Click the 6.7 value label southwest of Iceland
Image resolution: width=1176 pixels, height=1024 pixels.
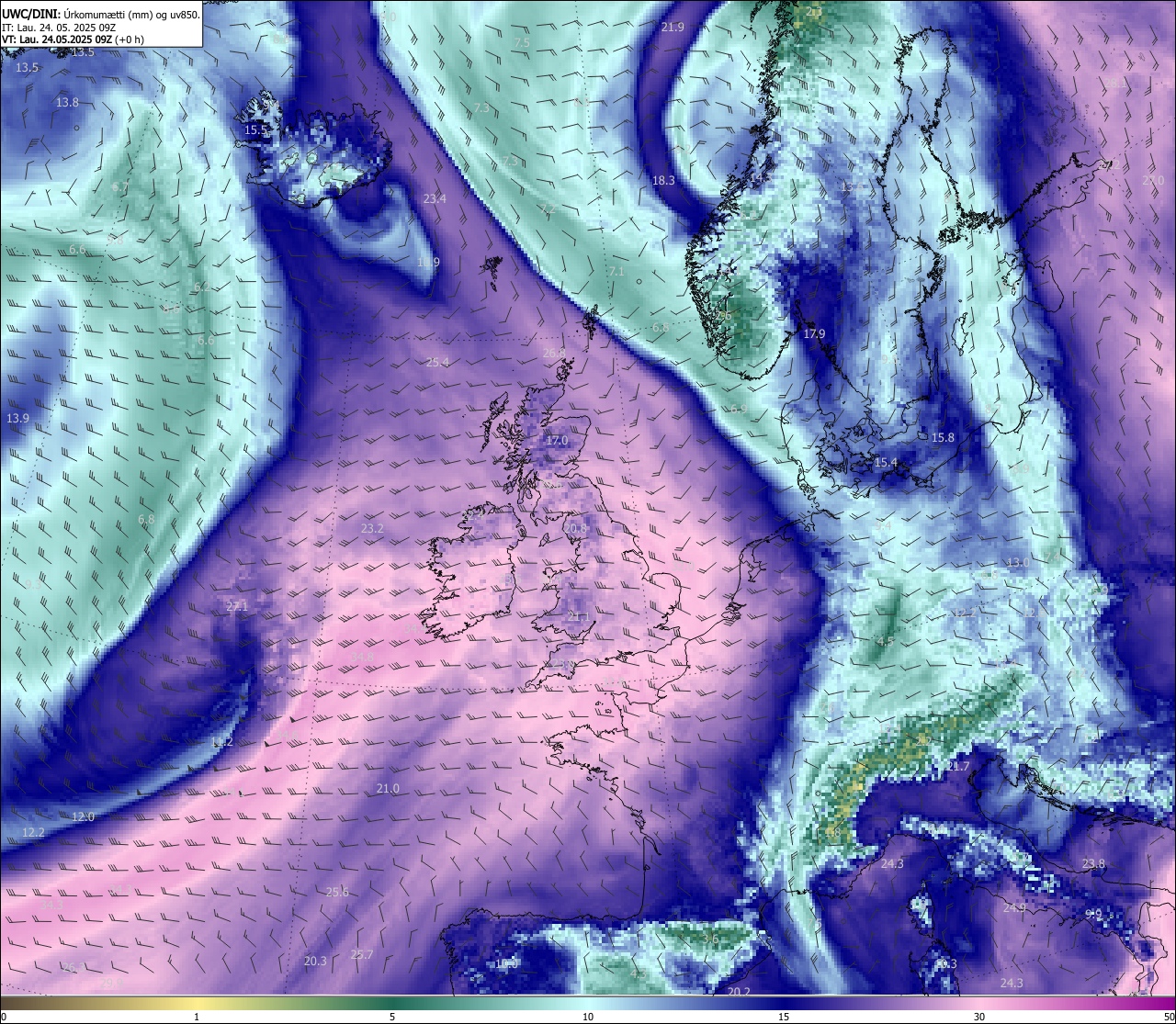119,186
